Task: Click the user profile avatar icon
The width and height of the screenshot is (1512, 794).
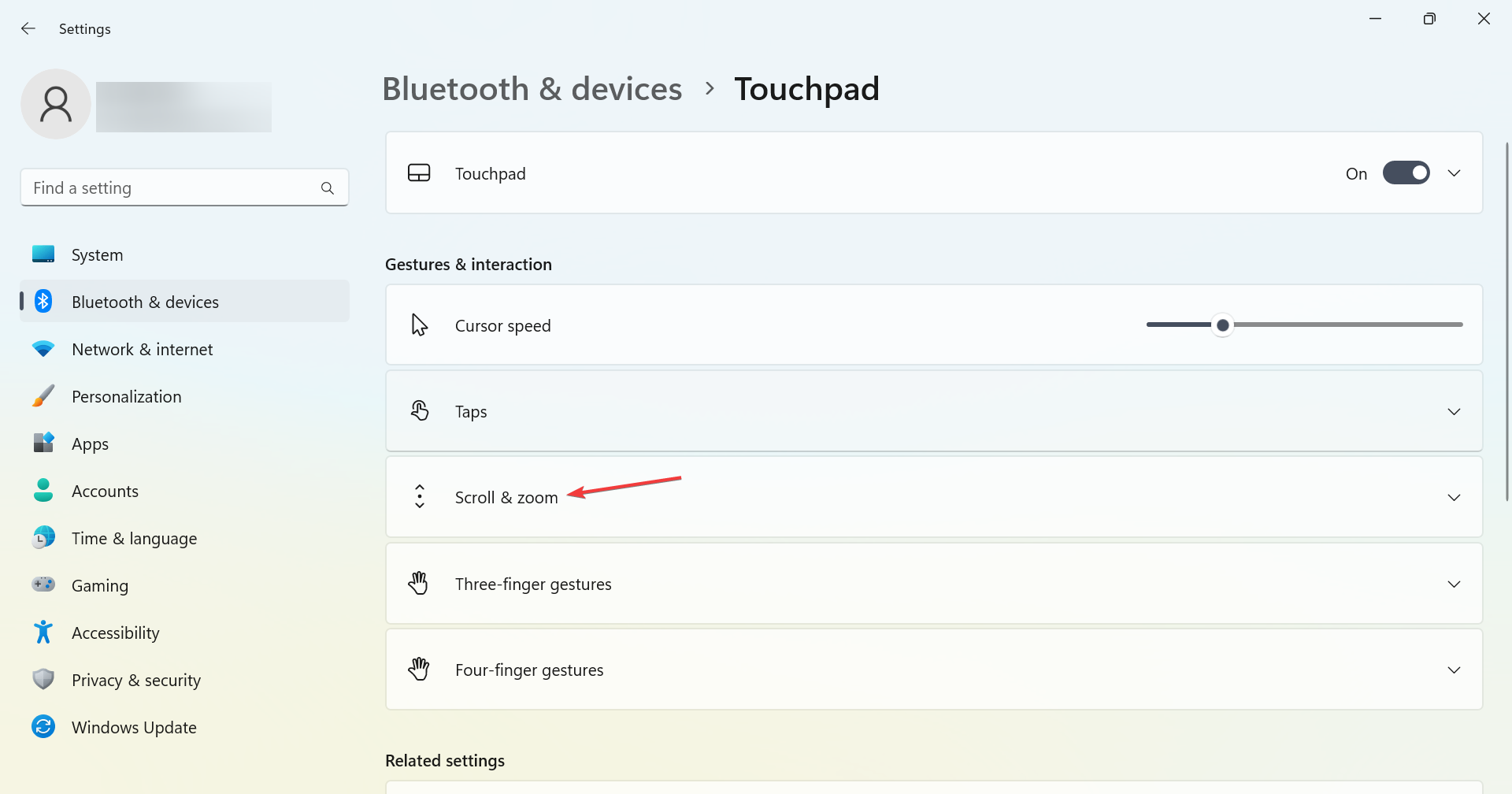Action: coord(56,104)
